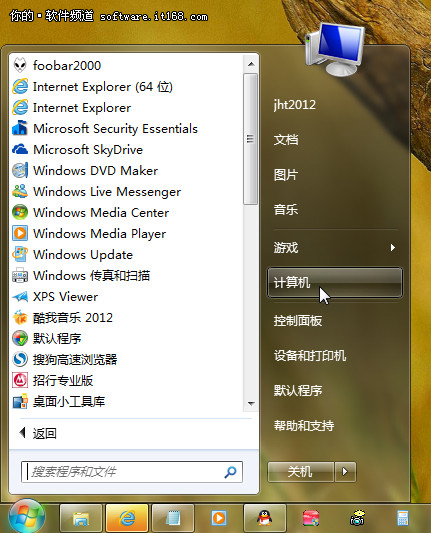This screenshot has width=431, height=533.
Task: Click 'Windows Media Center' label
Action: (x=101, y=213)
